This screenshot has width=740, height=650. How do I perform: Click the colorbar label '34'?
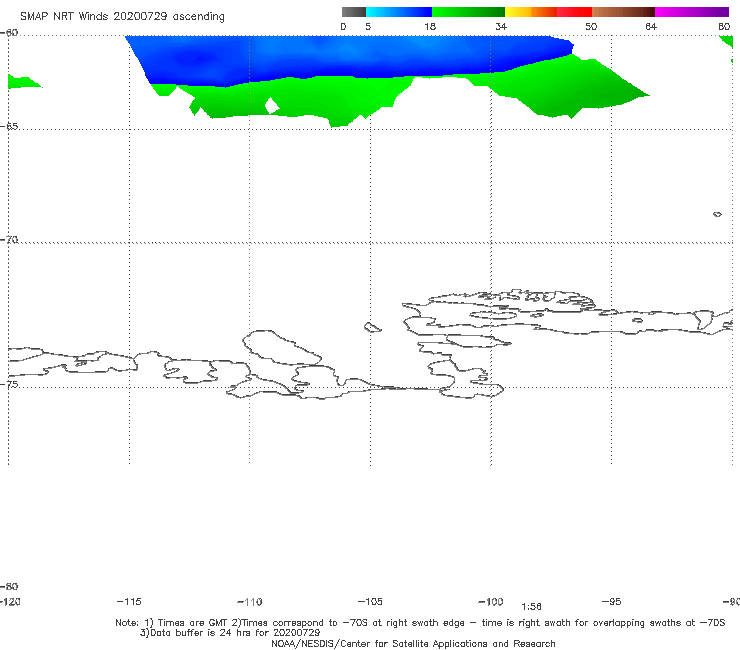501,27
